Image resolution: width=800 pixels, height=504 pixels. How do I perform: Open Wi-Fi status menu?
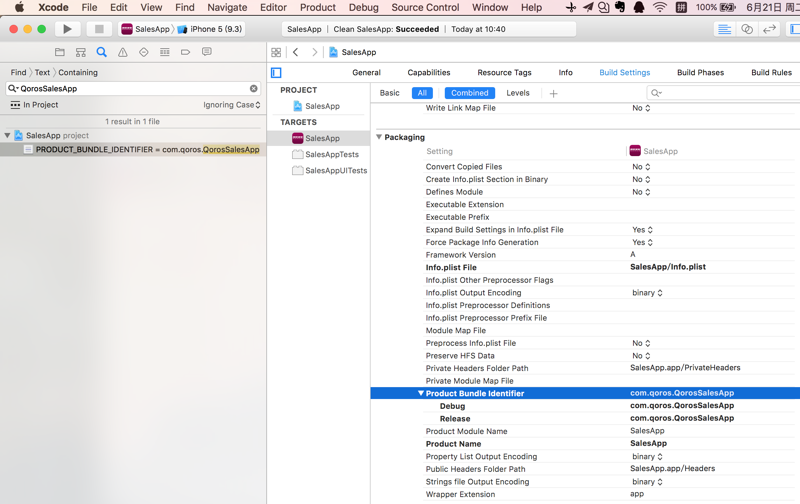[x=660, y=7]
